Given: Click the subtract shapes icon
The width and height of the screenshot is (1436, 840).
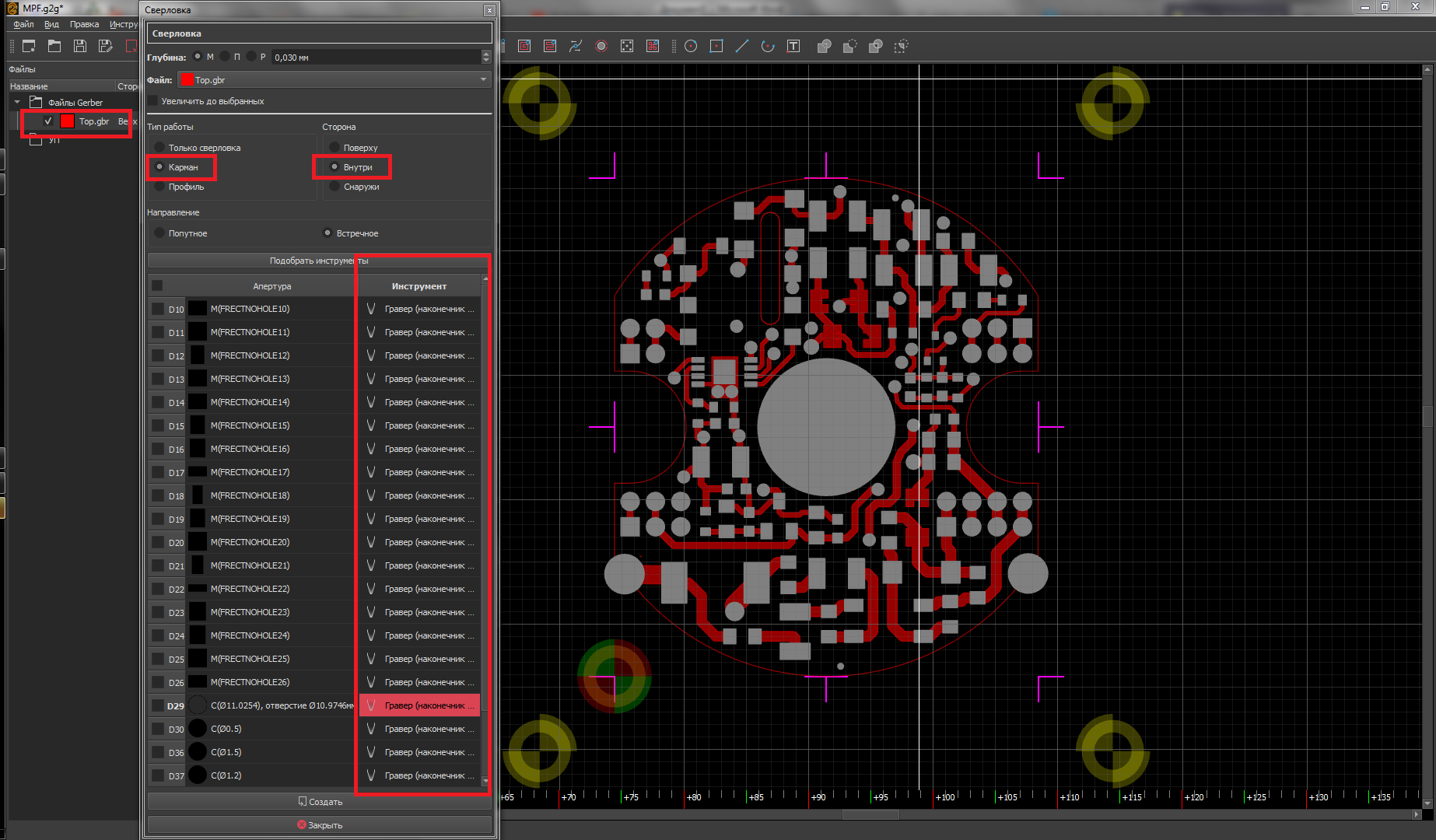Looking at the screenshot, I should (x=850, y=46).
